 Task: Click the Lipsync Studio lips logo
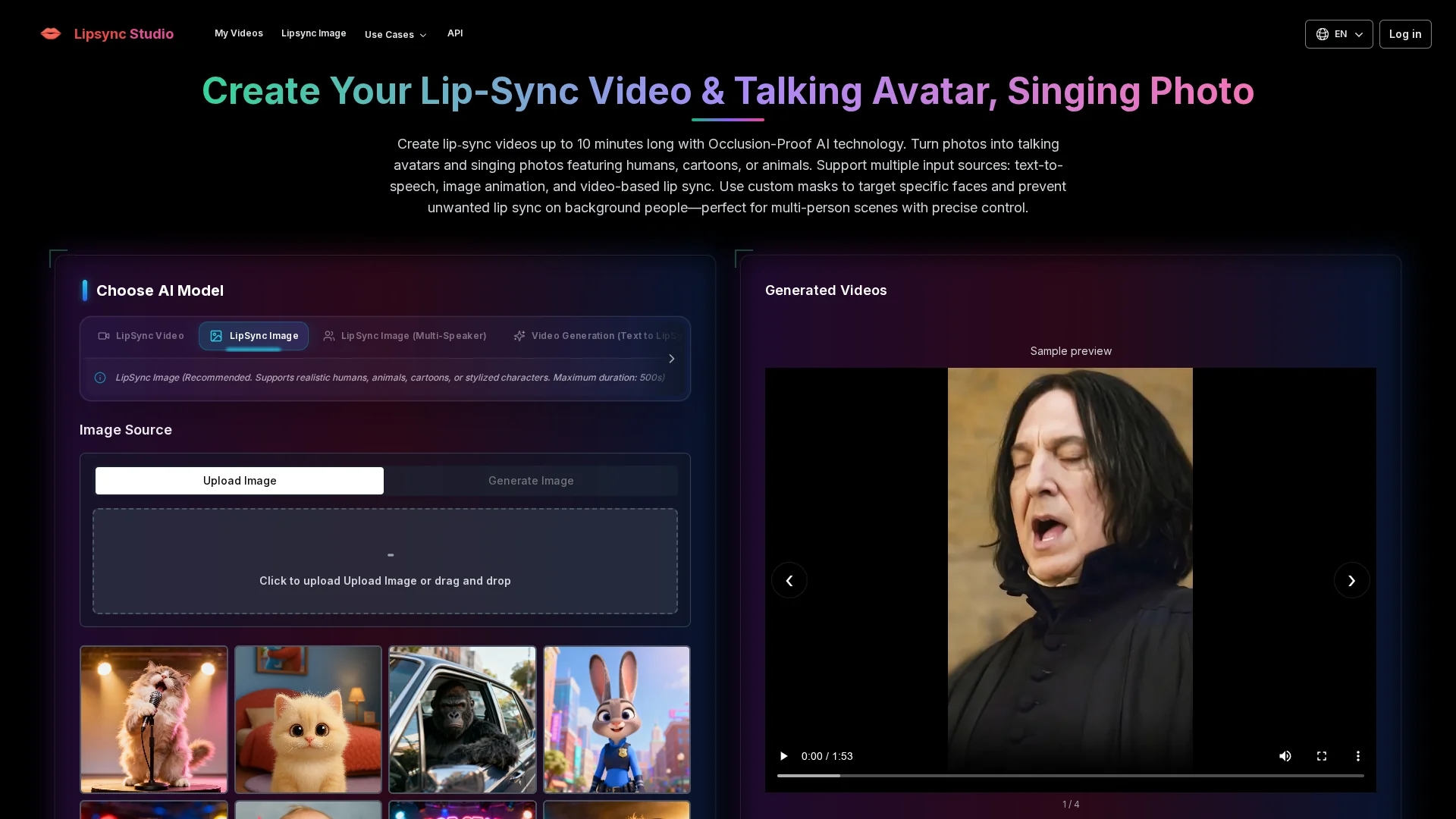51,33
